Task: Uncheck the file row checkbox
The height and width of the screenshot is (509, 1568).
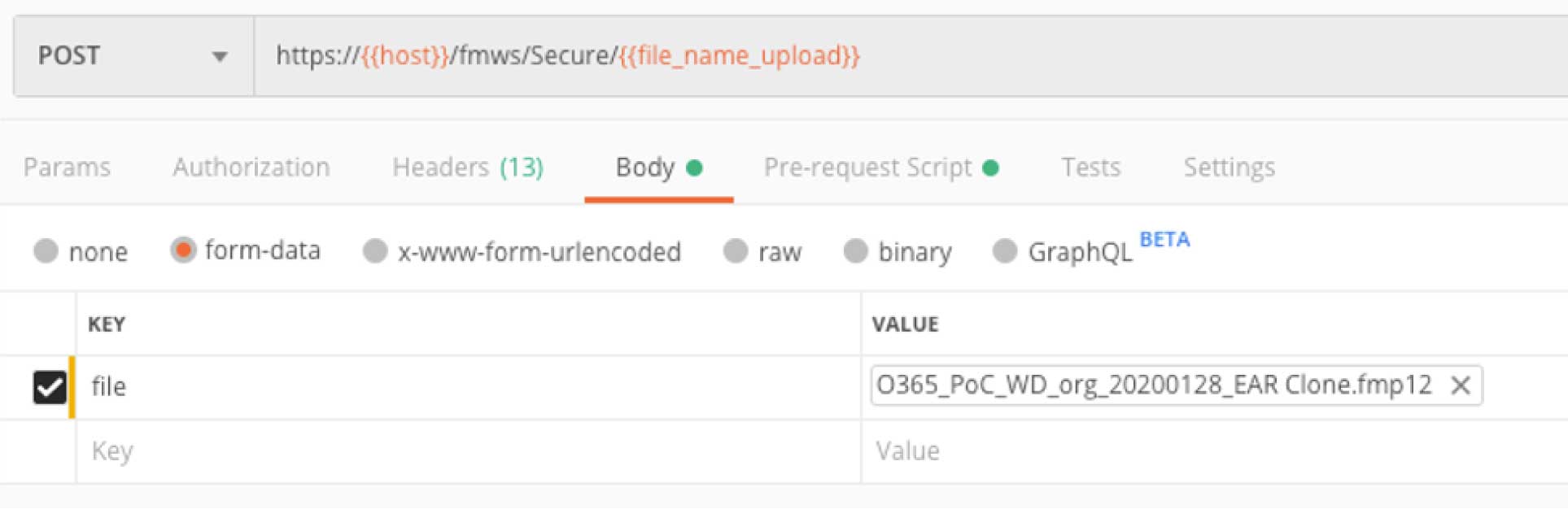Action: click(50, 387)
